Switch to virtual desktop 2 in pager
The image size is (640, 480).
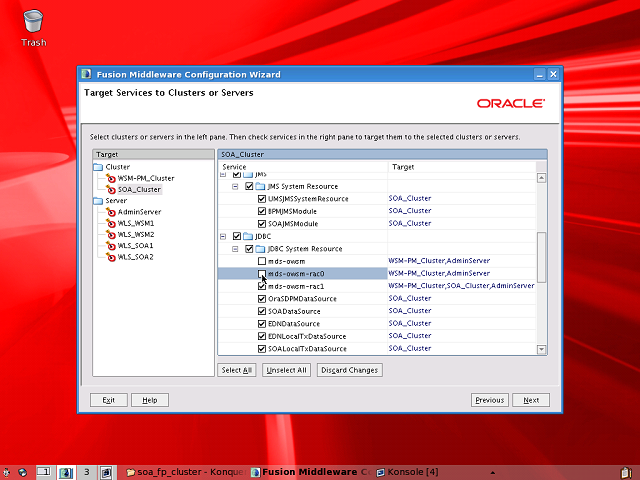pyautogui.click(x=65, y=472)
